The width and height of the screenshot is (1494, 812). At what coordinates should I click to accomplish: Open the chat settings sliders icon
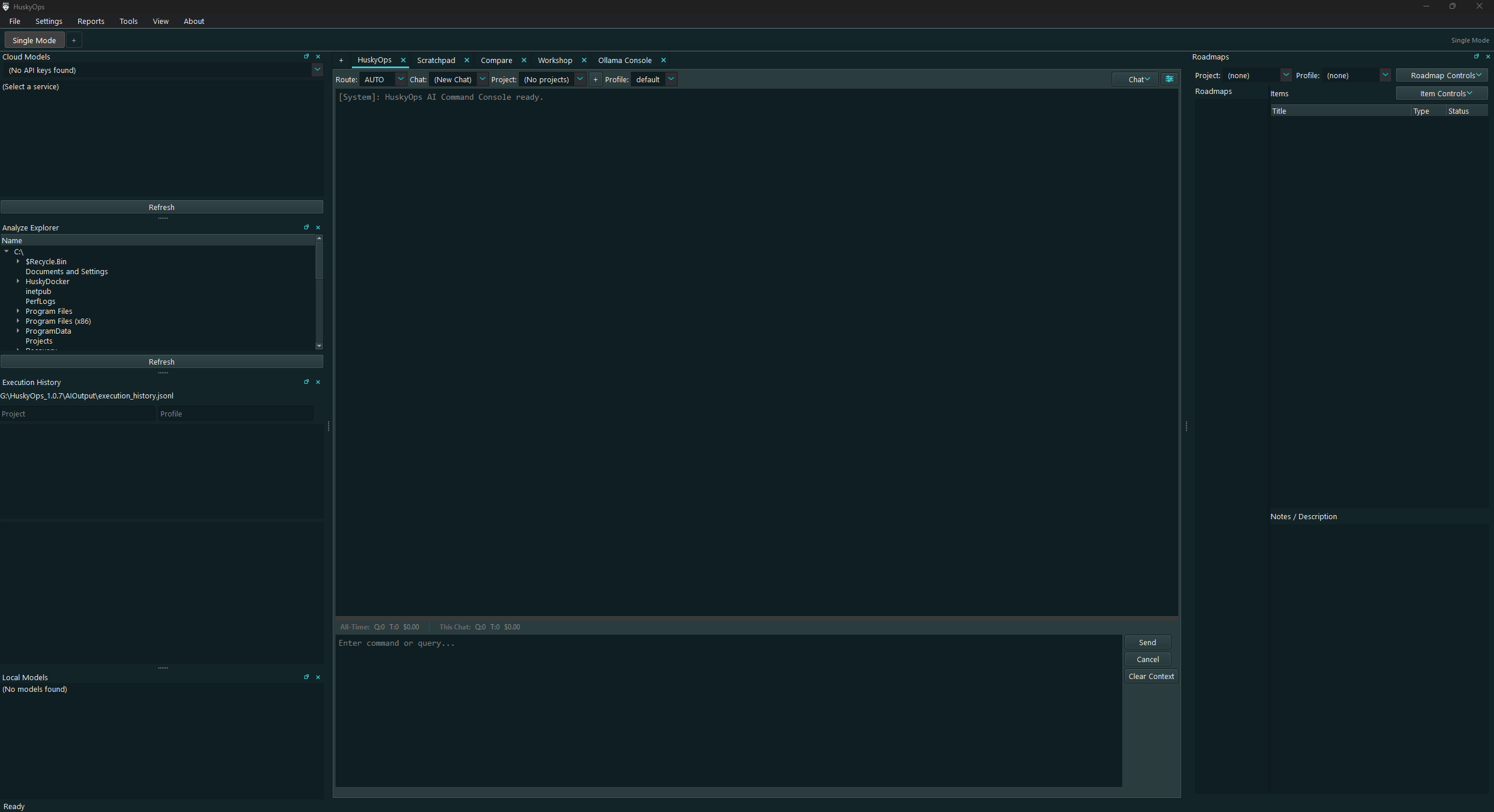pos(1170,79)
